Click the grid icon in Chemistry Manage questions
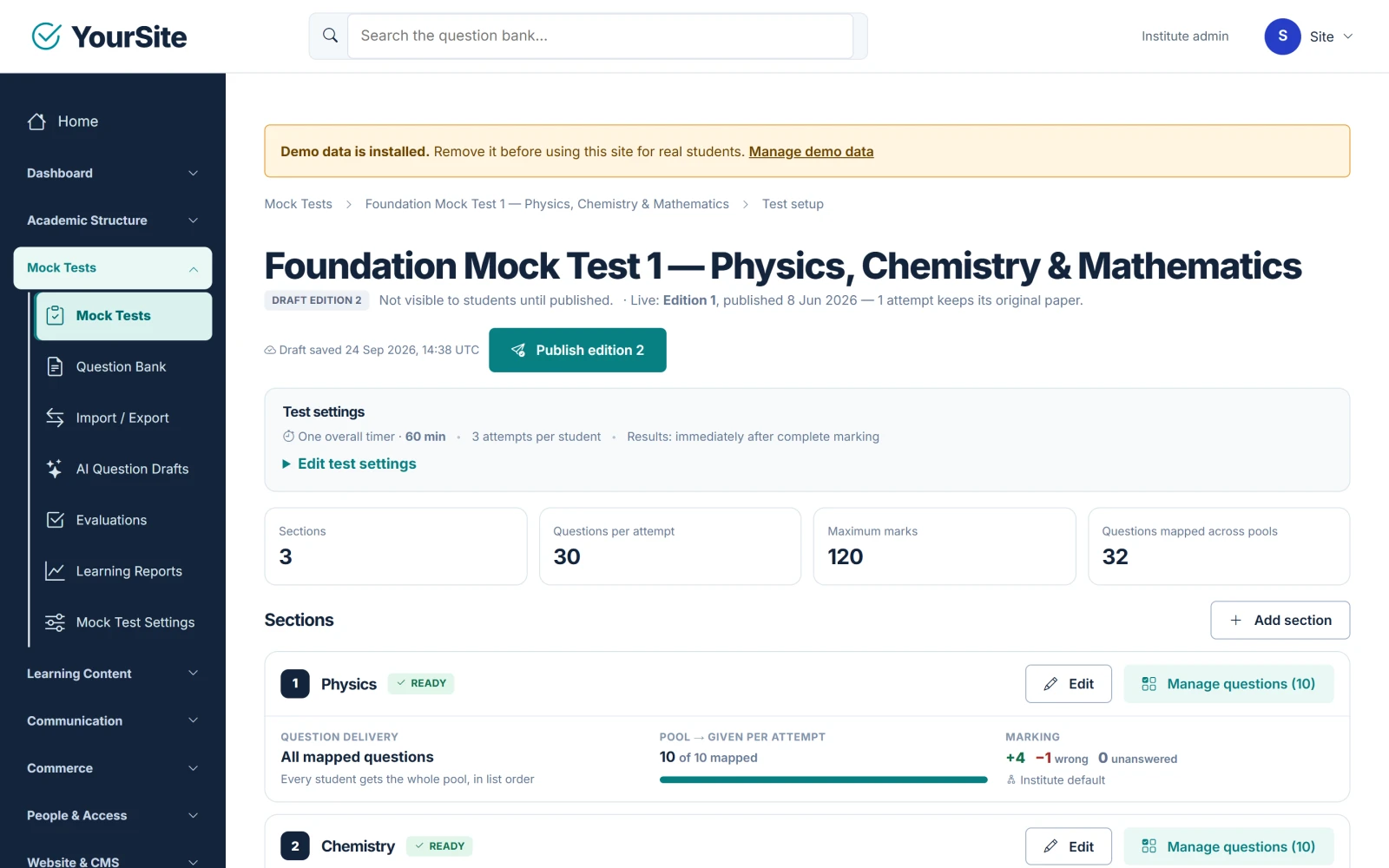1389x868 pixels. click(1149, 846)
